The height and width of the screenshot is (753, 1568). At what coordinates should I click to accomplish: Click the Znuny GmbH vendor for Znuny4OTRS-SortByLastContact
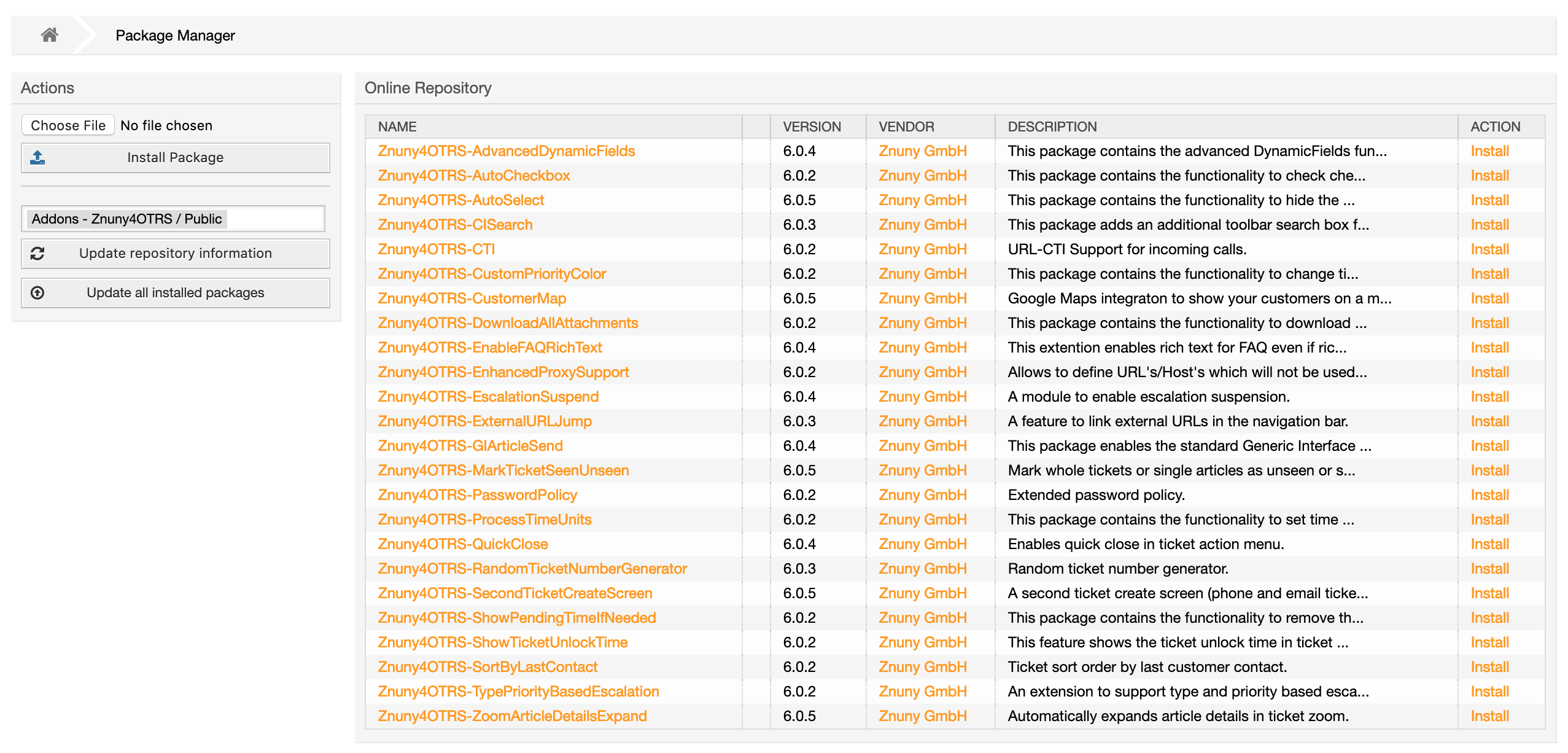coord(922,667)
